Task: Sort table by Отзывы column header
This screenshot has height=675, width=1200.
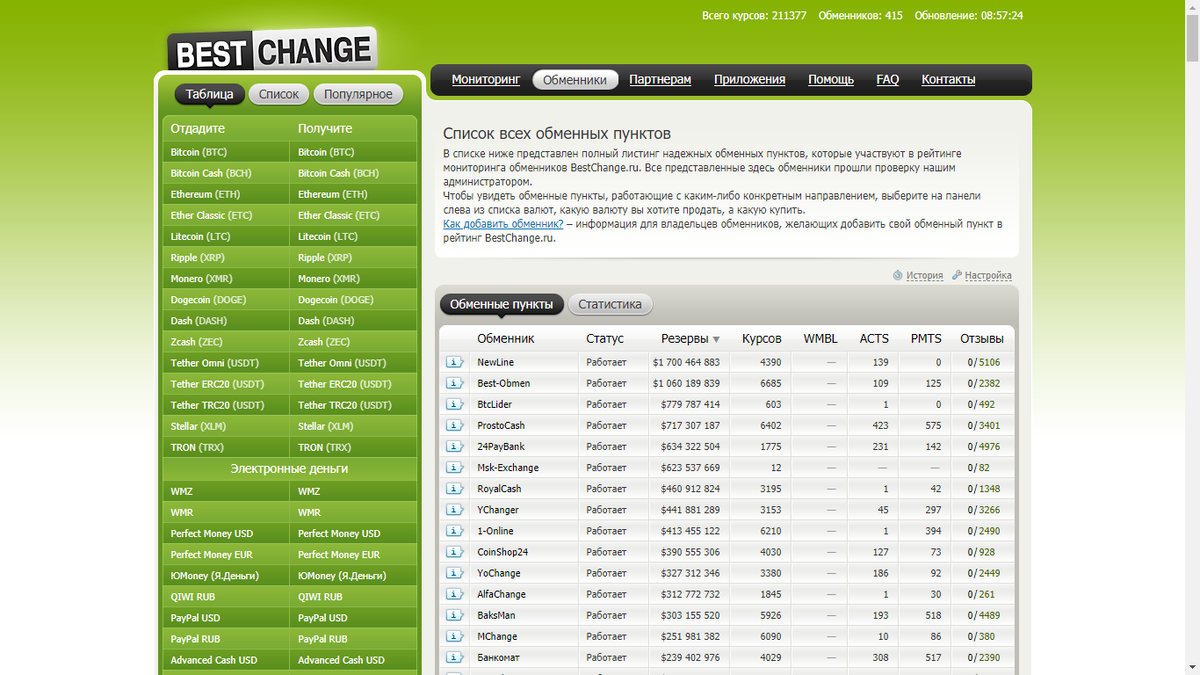Action: pyautogui.click(x=982, y=338)
